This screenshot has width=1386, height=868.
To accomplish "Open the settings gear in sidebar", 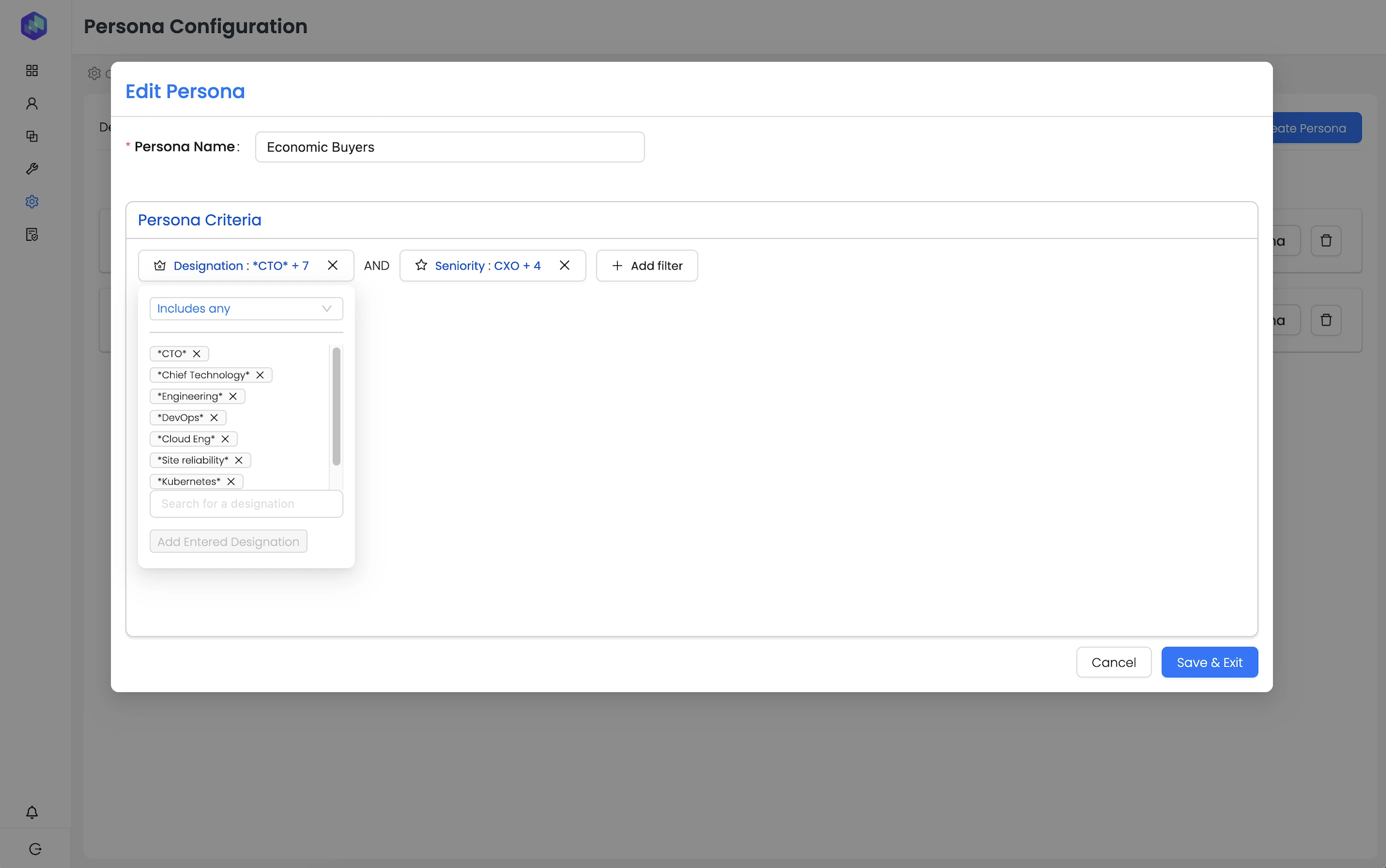I will click(32, 202).
